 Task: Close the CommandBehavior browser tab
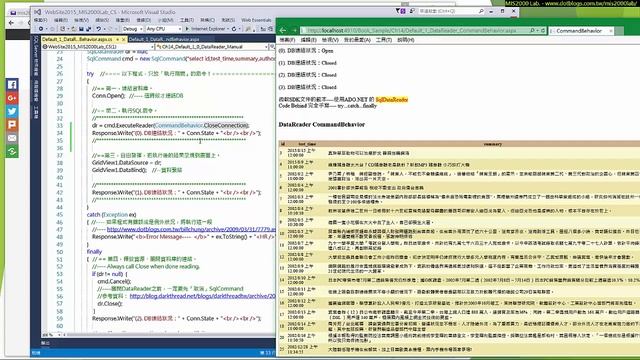click(611, 31)
